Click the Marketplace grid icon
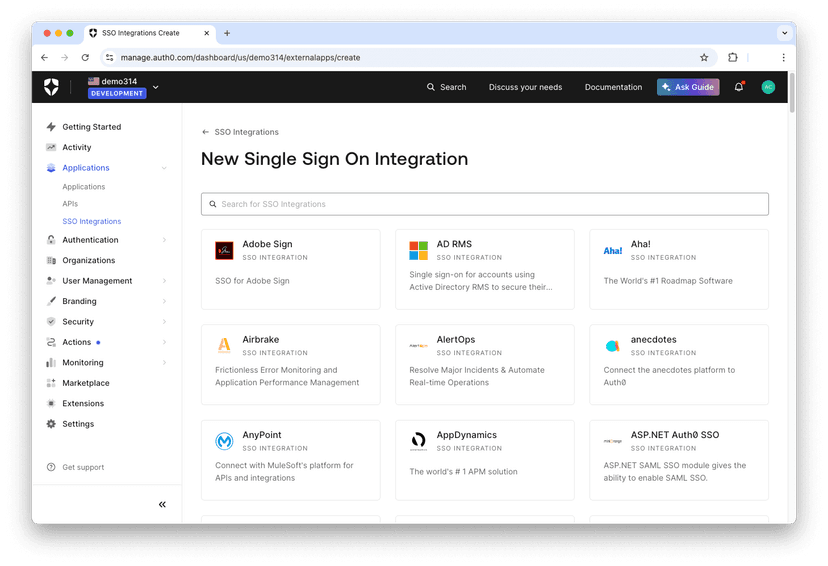This screenshot has height=566, width=828. 51,383
